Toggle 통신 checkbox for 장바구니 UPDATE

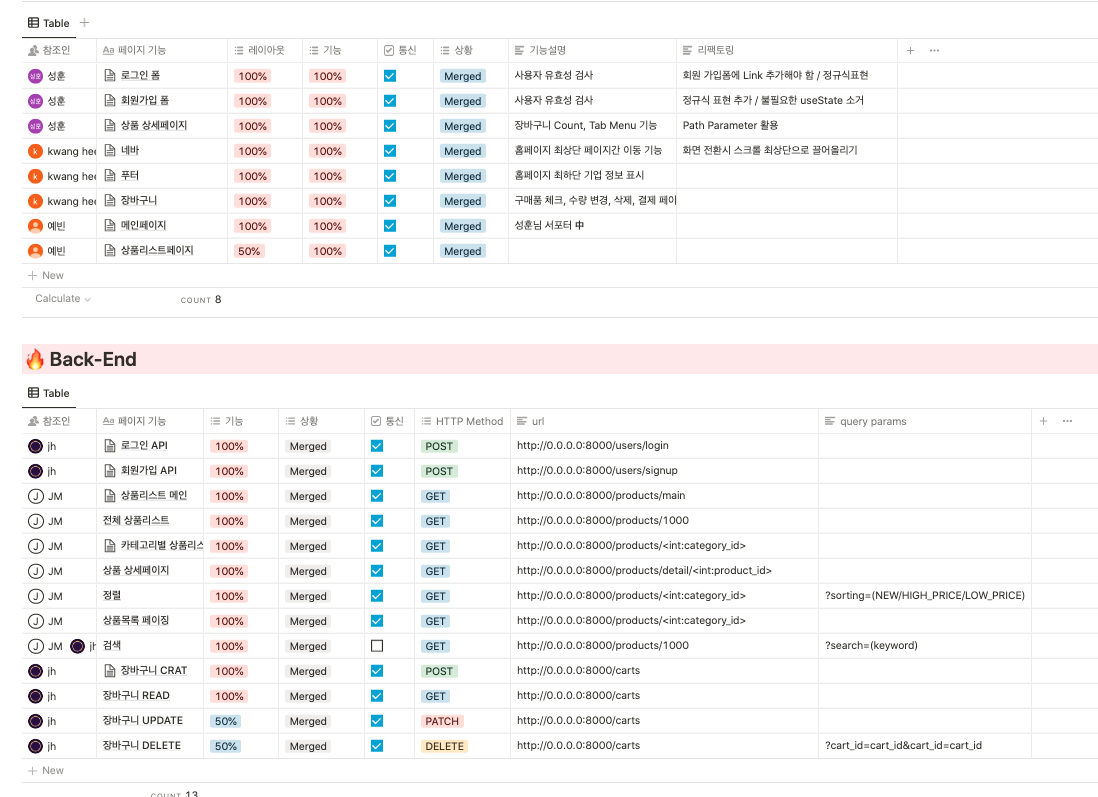(377, 721)
